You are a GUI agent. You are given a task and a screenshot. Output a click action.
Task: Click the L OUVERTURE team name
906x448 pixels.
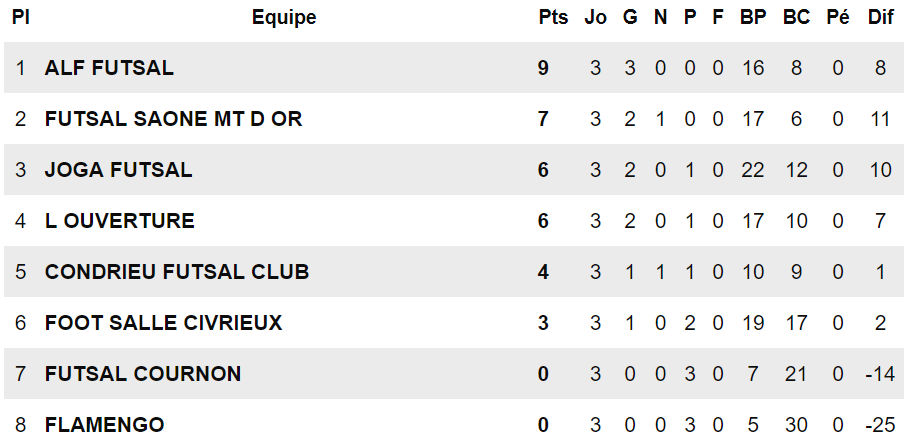click(120, 221)
